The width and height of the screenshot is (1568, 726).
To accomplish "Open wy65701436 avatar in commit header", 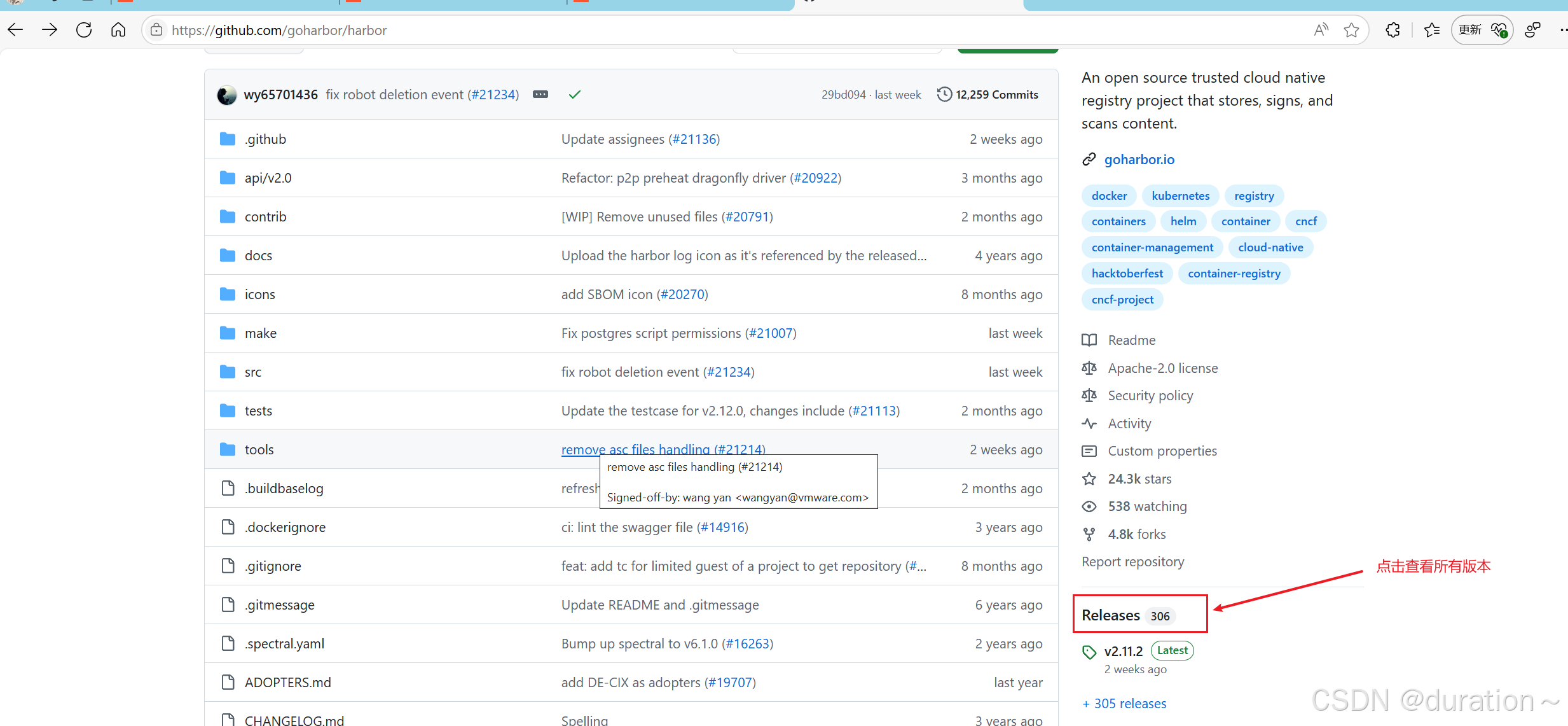I will pos(227,95).
